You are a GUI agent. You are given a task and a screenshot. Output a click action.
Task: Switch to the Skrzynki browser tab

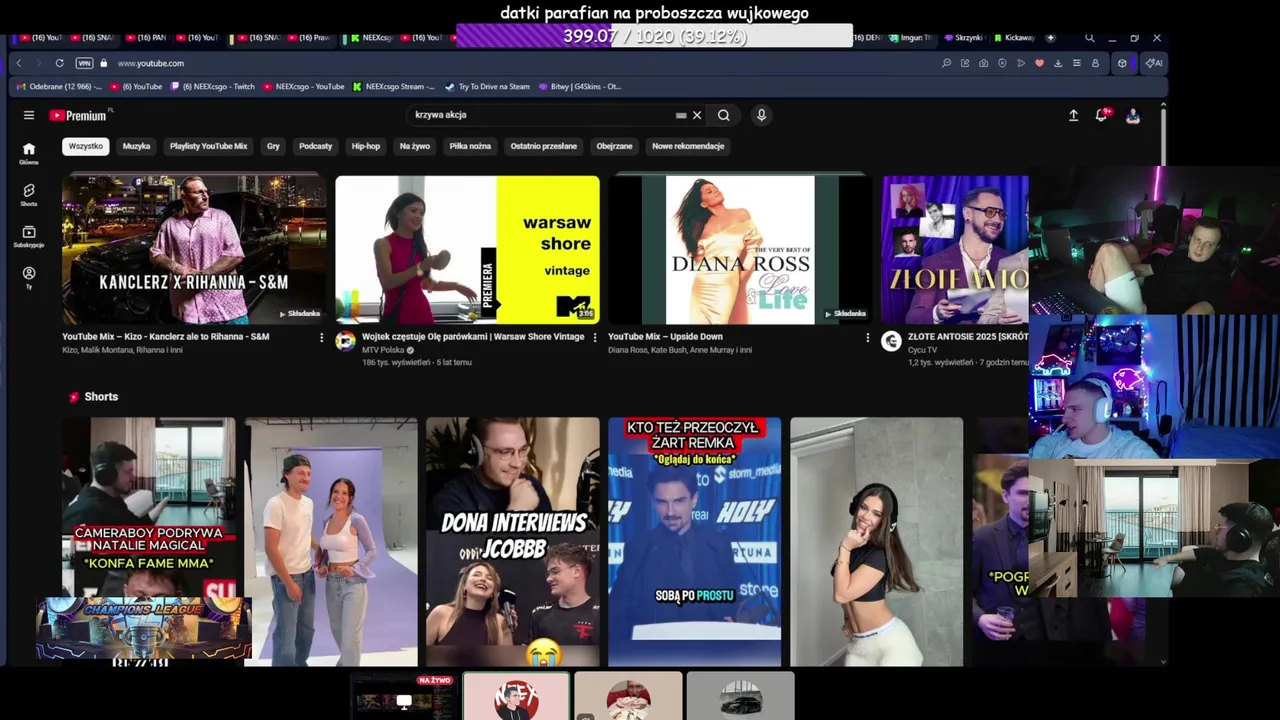pos(964,38)
